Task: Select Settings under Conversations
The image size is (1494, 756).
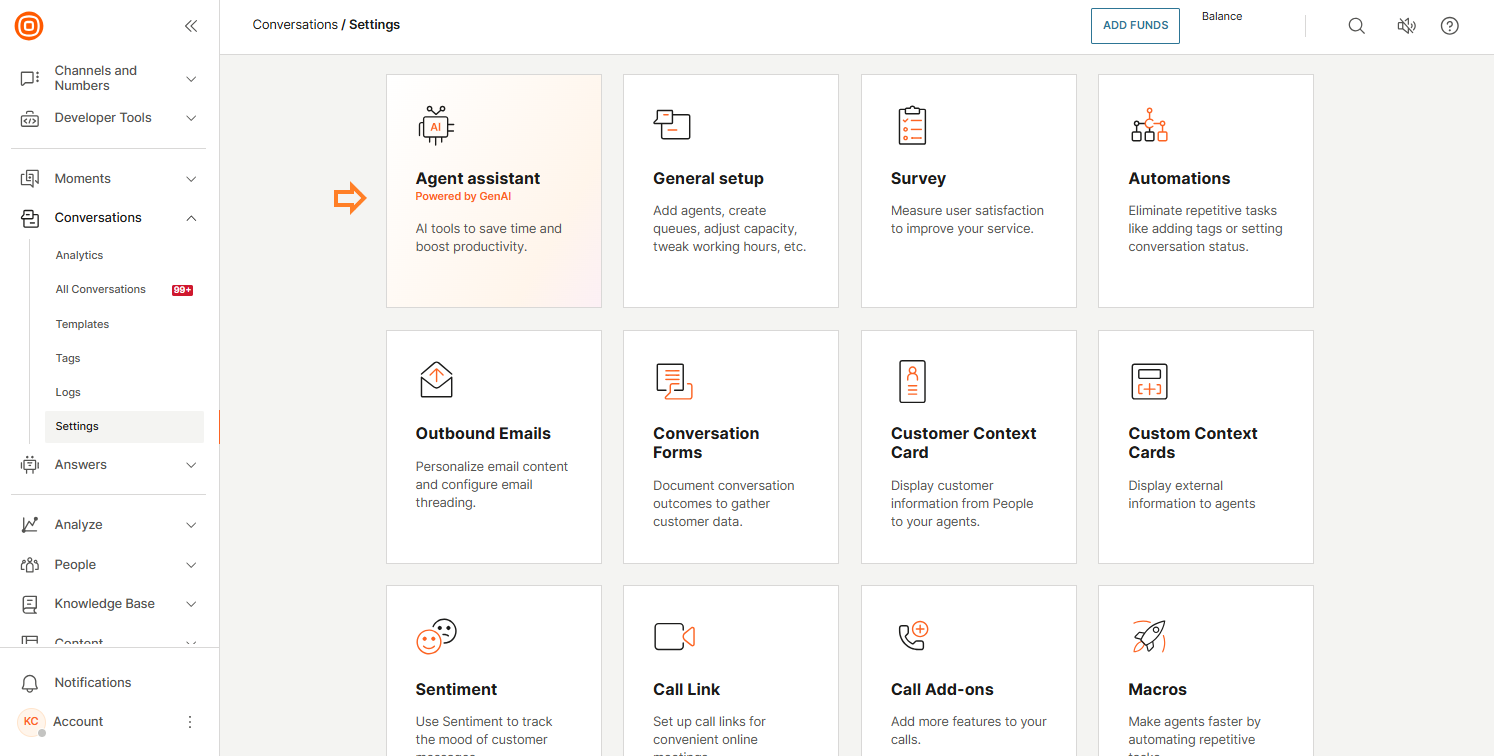Action: 124,427
